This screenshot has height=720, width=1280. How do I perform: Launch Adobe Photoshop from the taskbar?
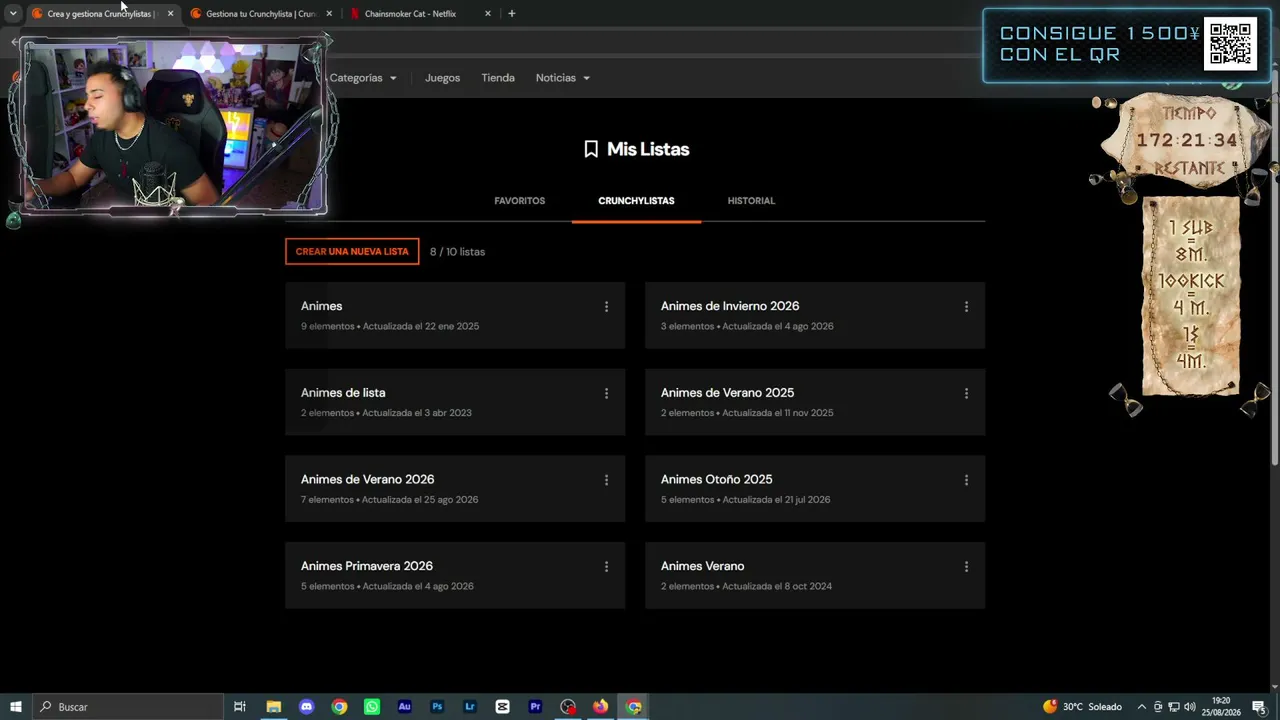[x=437, y=707]
